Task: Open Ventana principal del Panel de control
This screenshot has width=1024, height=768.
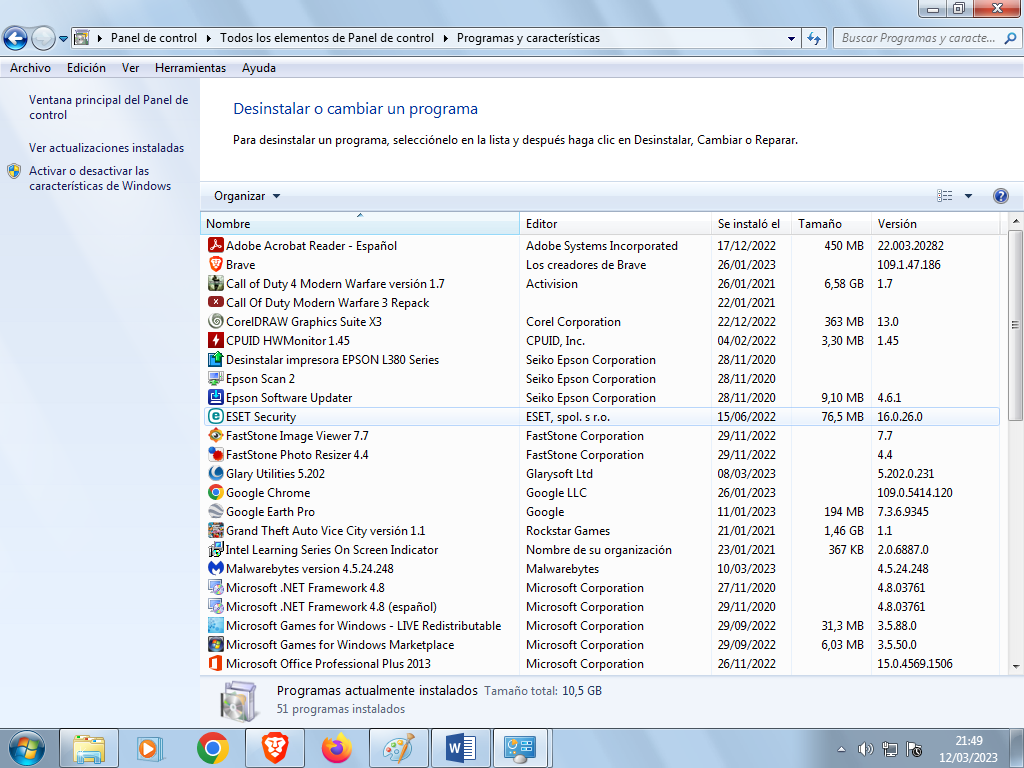Action: 108,107
